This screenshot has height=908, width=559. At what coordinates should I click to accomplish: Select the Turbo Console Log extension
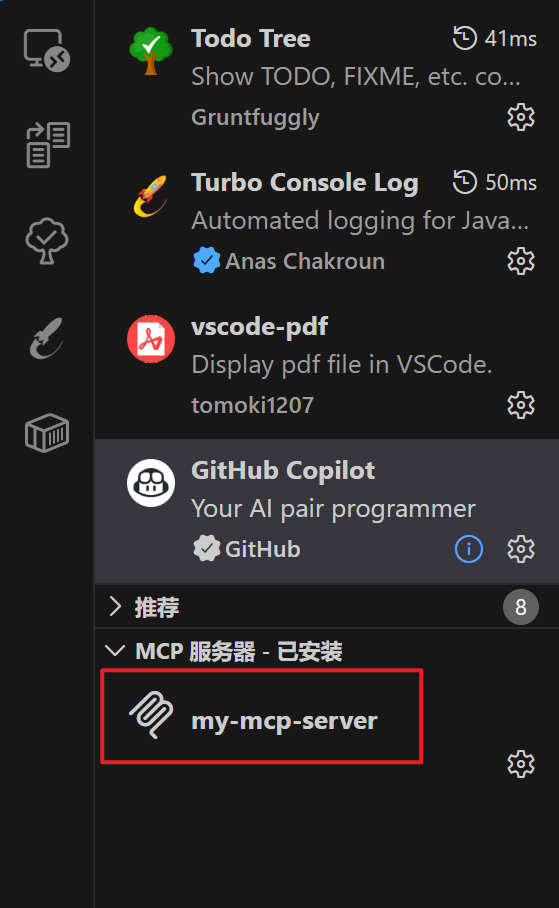[x=327, y=222]
